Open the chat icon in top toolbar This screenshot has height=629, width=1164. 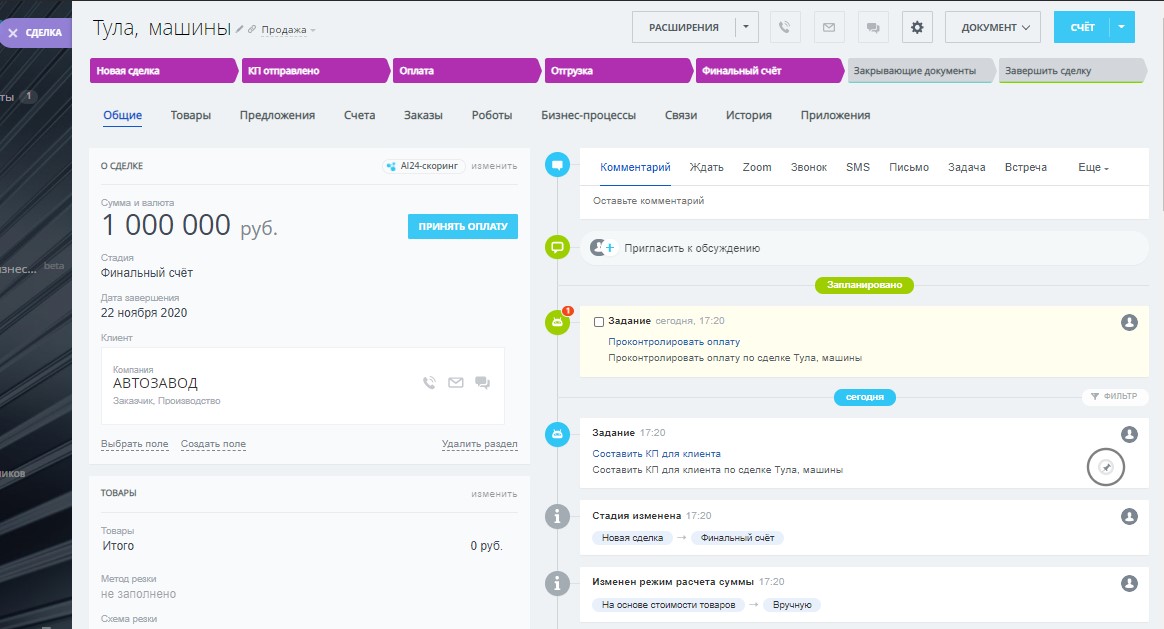pyautogui.click(x=873, y=27)
